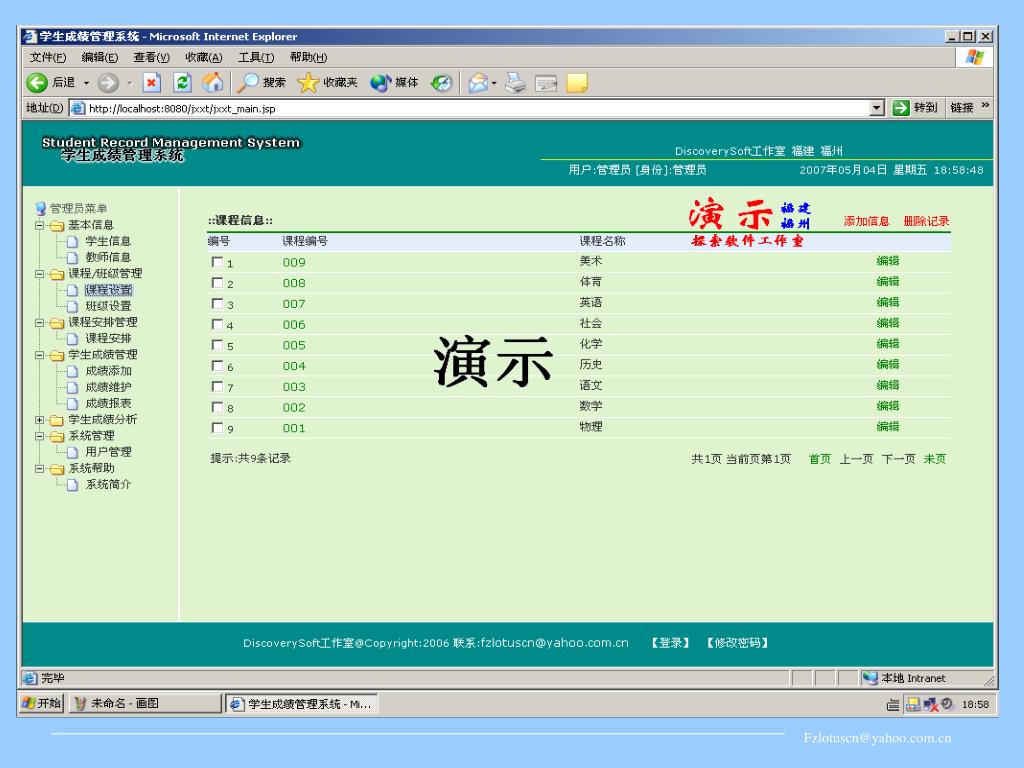Click the 基本信息 folder icon

[x=57, y=225]
